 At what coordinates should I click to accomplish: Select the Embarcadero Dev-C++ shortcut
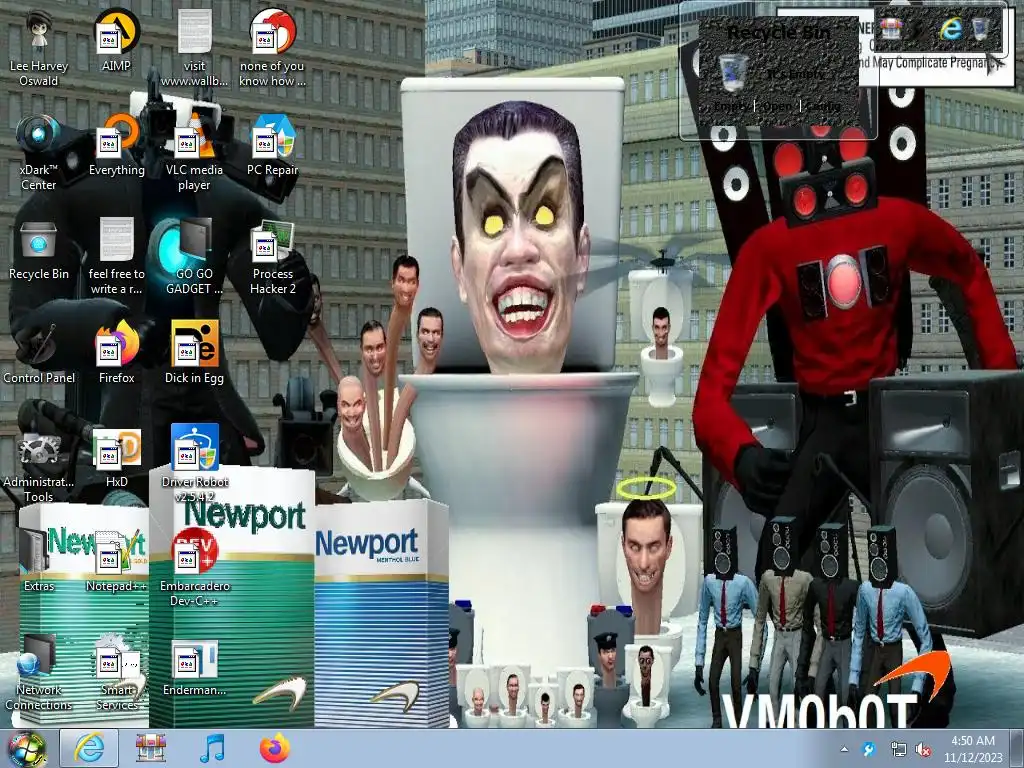click(194, 568)
